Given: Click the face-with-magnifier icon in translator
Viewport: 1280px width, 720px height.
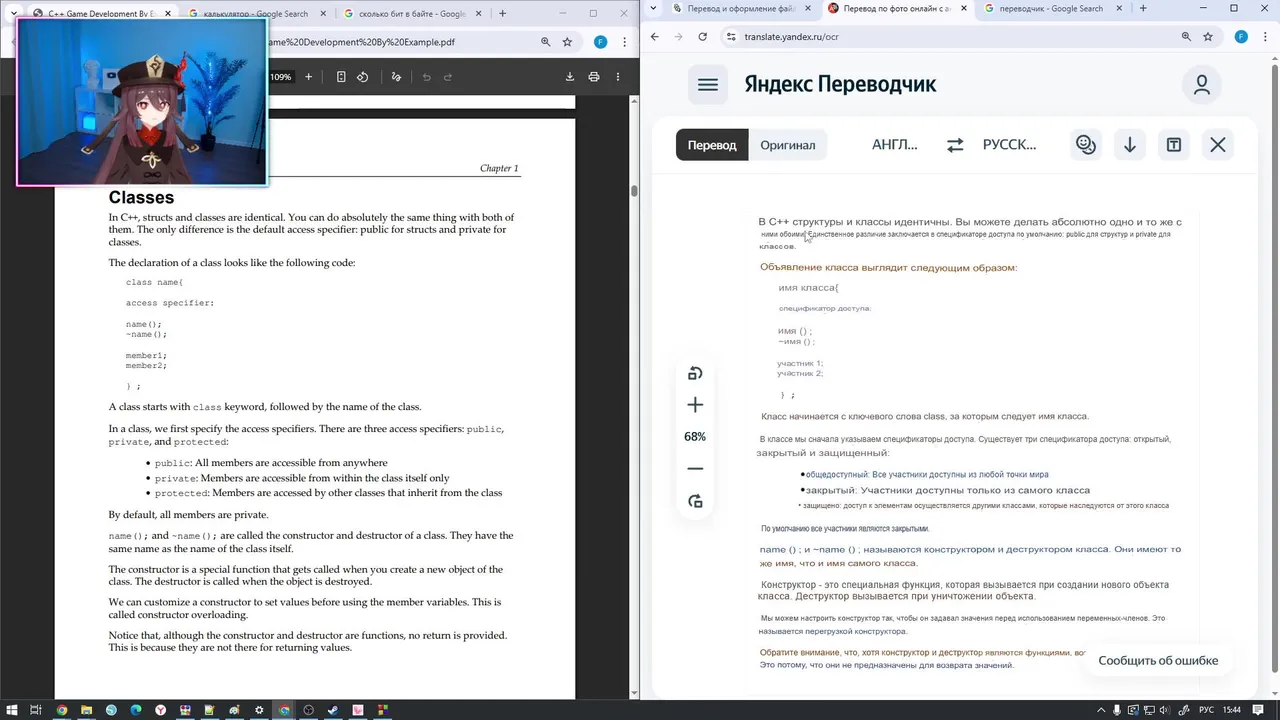Looking at the screenshot, I should (1086, 145).
